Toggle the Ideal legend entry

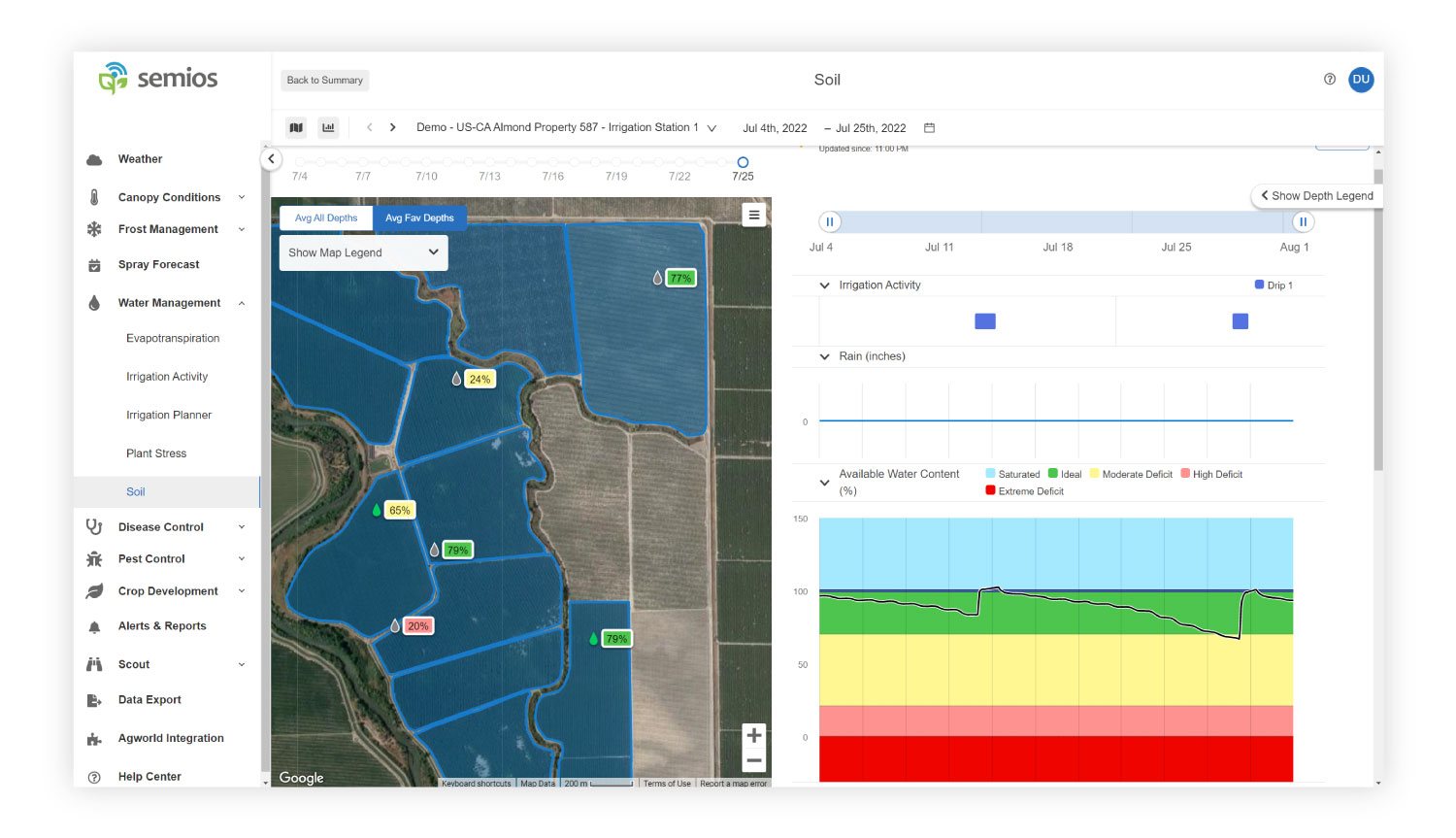coord(1065,474)
